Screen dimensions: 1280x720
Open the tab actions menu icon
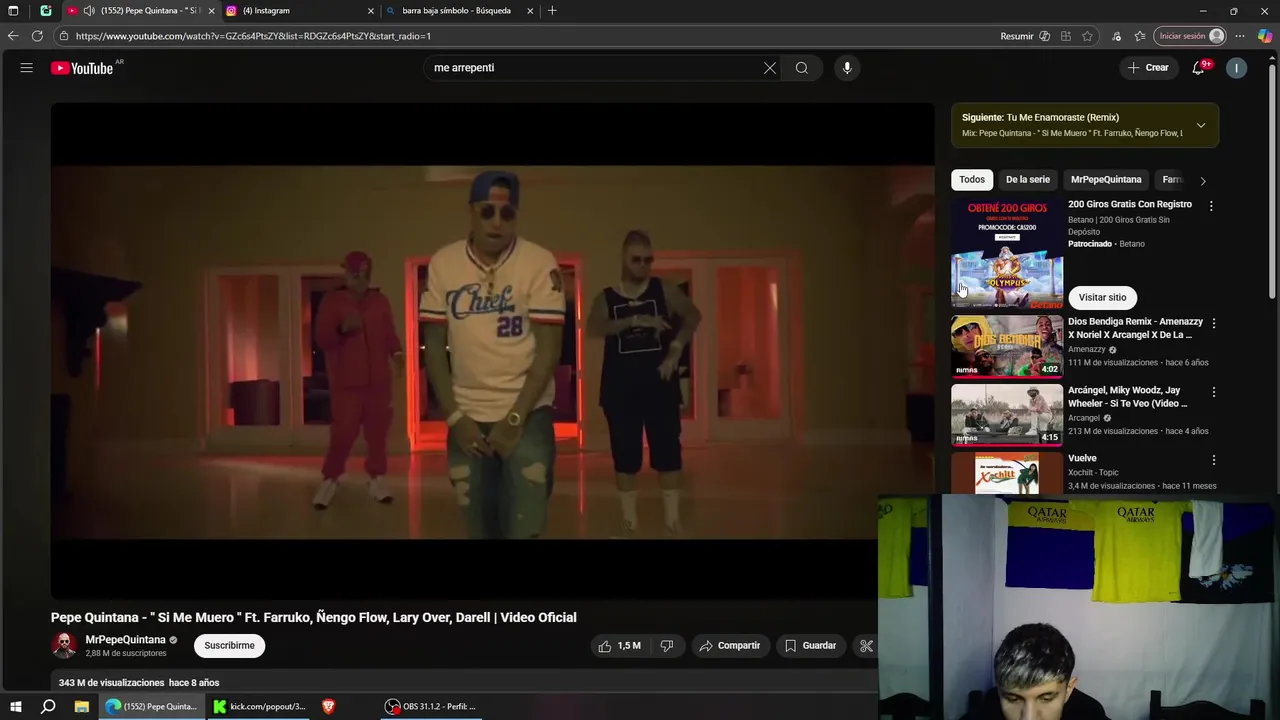13,11
